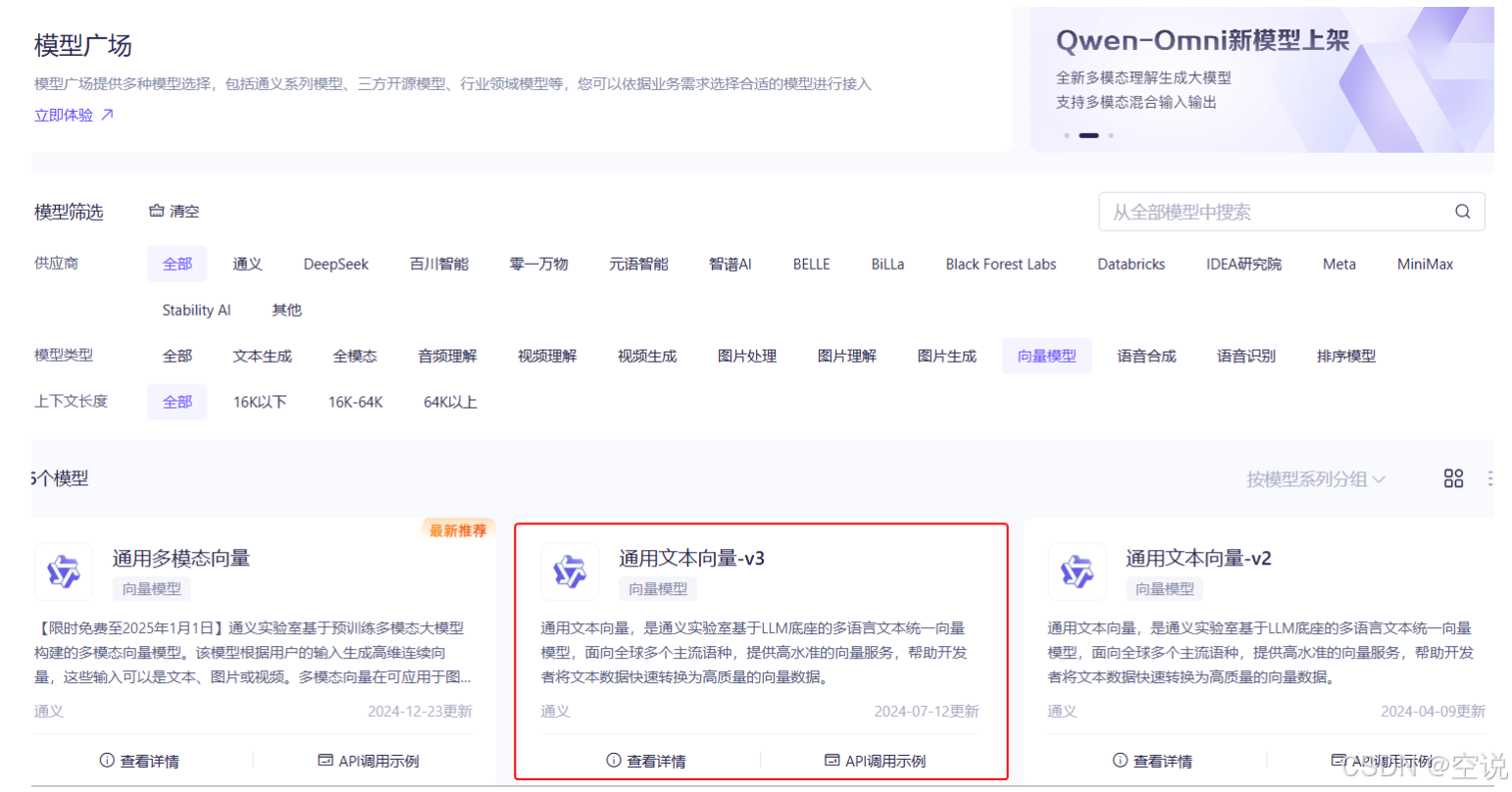This screenshot has height=792, width=1512.
Task: Click info icon of 通用文本向量-v2 查看详情
Action: (x=1120, y=761)
